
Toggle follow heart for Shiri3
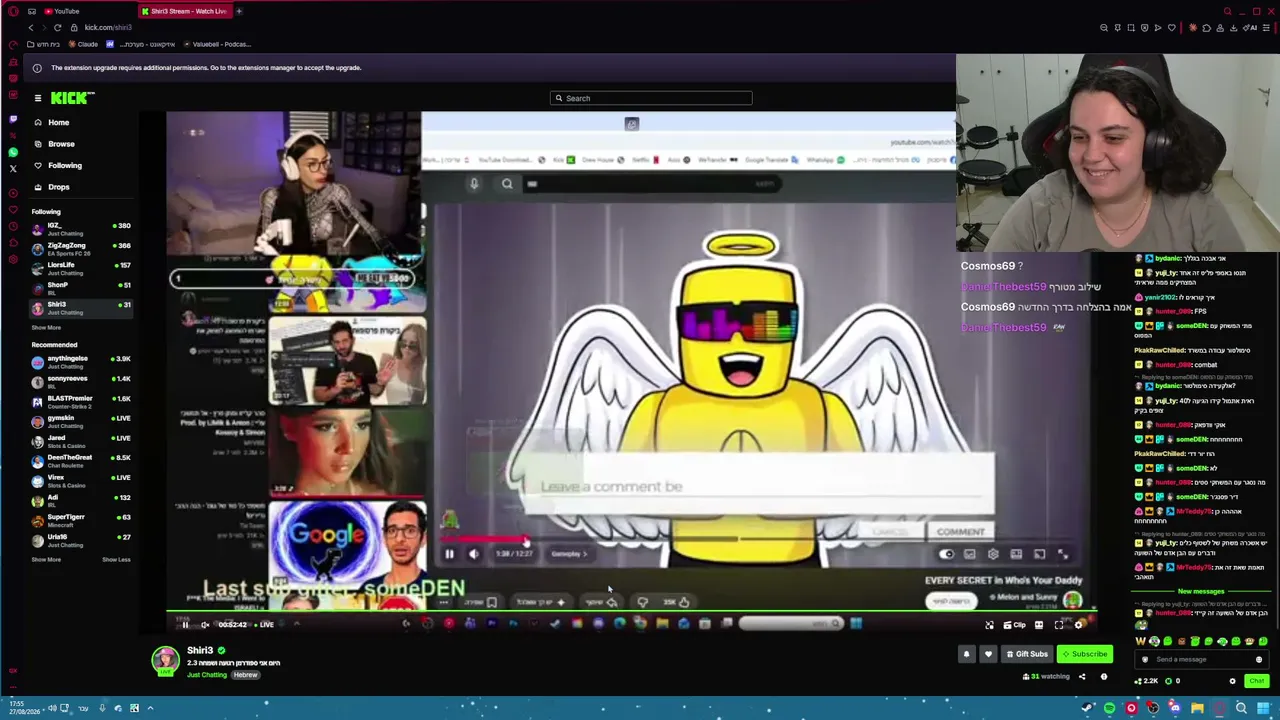(988, 654)
